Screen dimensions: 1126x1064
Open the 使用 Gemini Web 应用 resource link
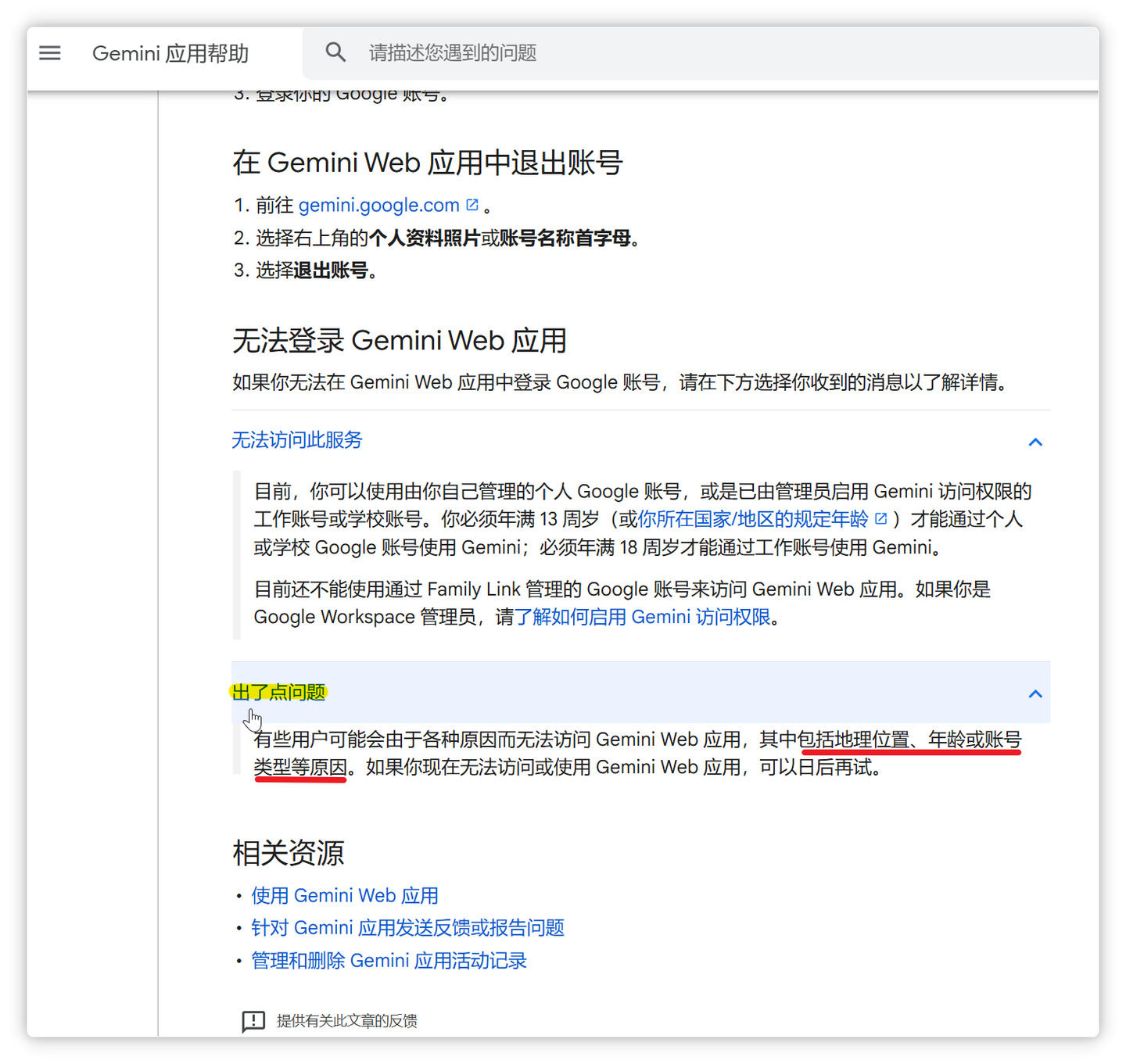pos(344,895)
